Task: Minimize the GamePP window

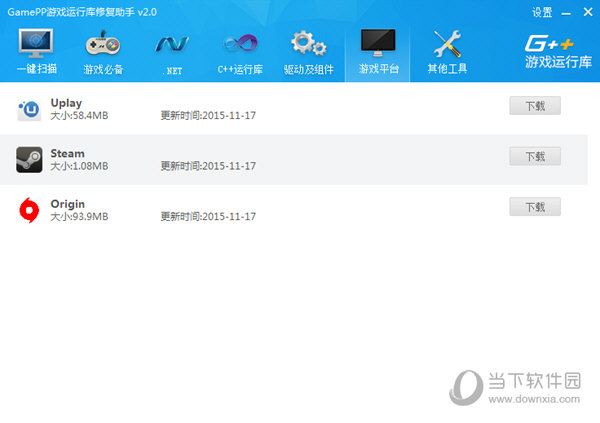Action: point(566,13)
